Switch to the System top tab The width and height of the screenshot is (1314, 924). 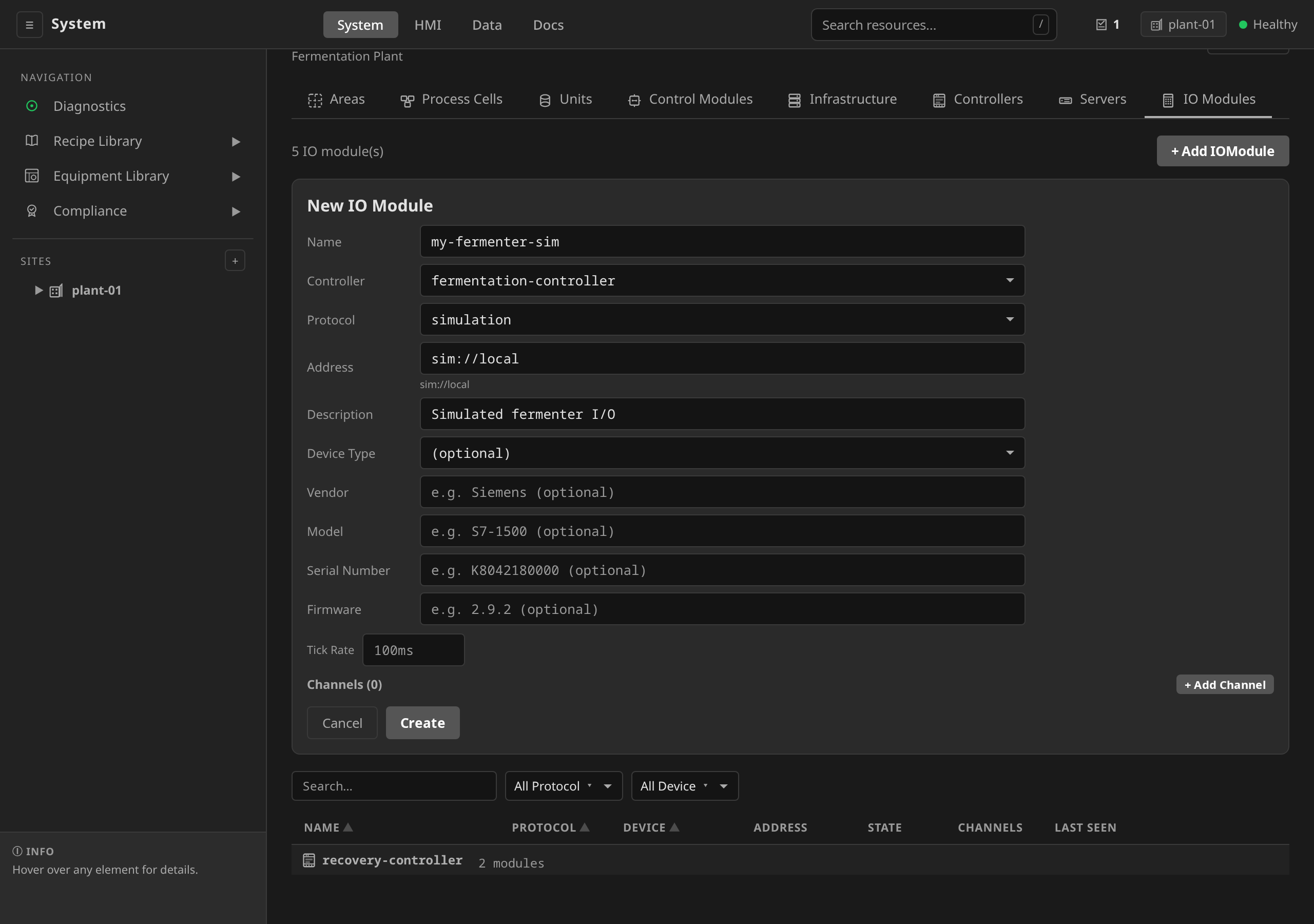click(360, 25)
